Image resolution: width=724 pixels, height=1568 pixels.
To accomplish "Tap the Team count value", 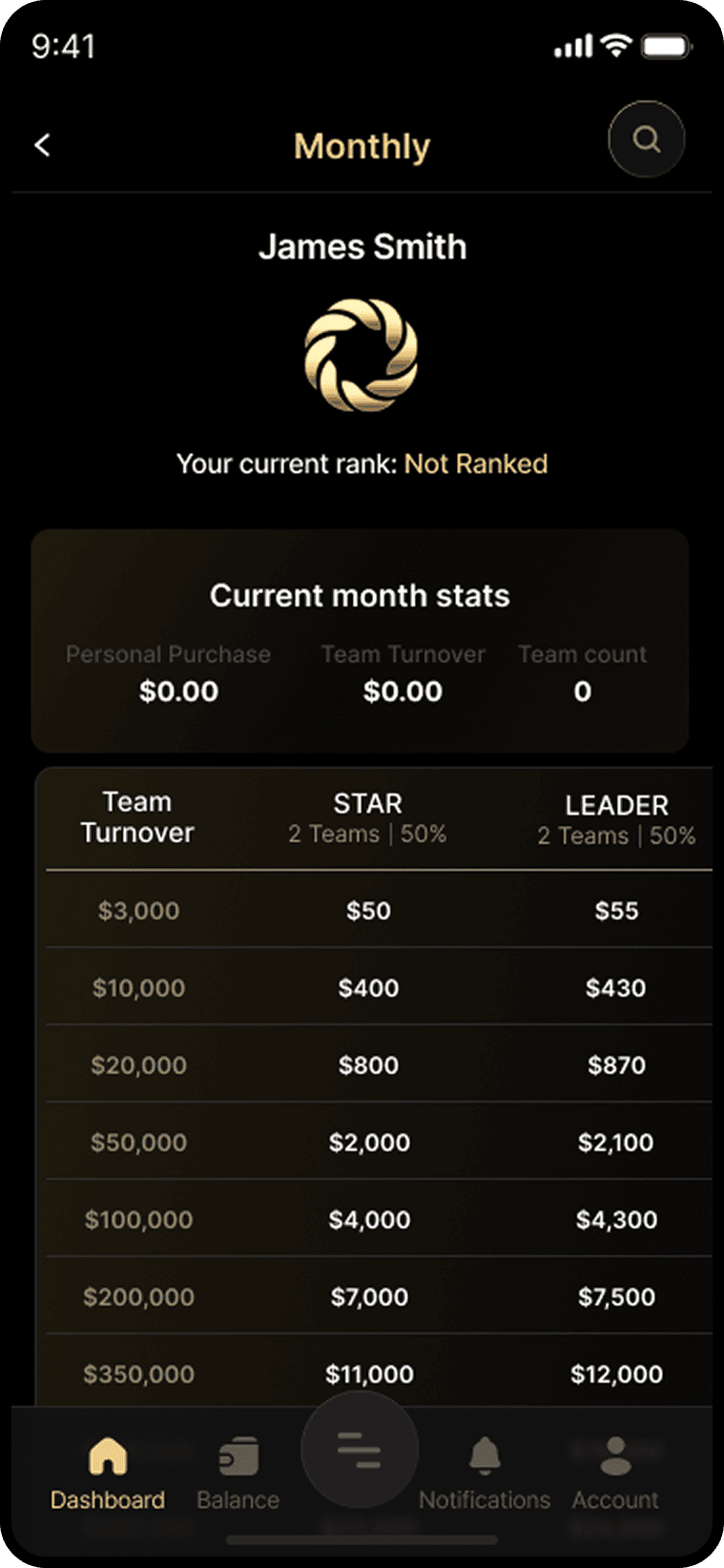I will pyautogui.click(x=582, y=691).
